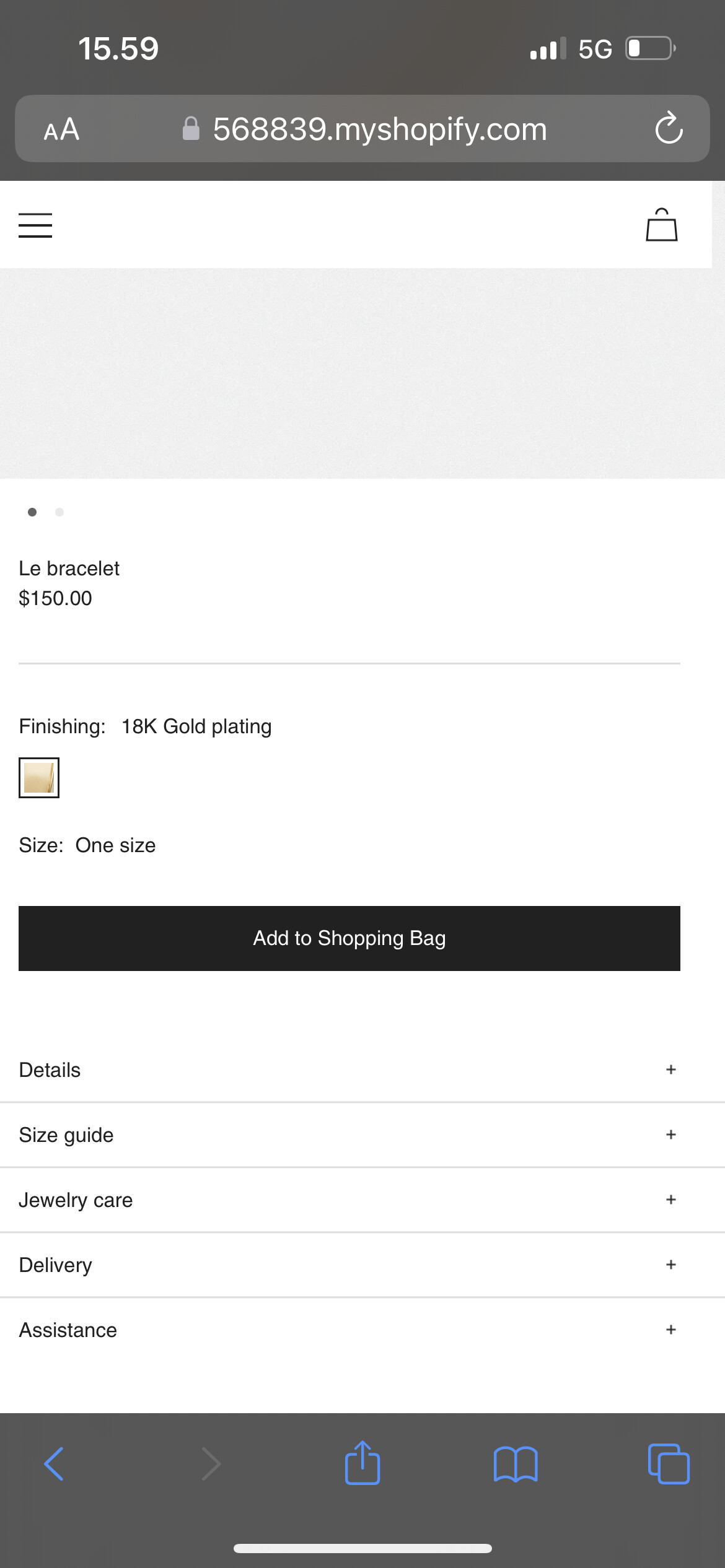The image size is (725, 1568).
Task: Open the hamburger navigation menu
Action: click(x=35, y=225)
